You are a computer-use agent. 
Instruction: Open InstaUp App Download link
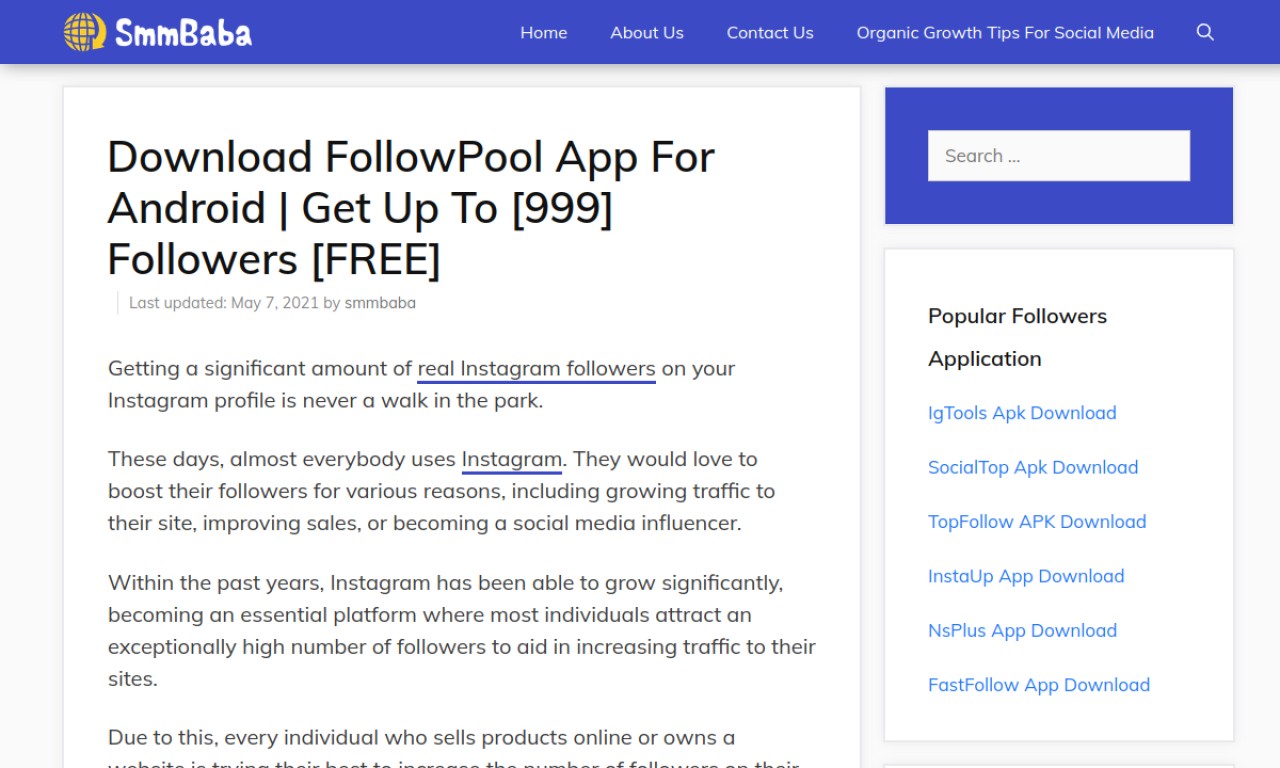pos(1026,576)
